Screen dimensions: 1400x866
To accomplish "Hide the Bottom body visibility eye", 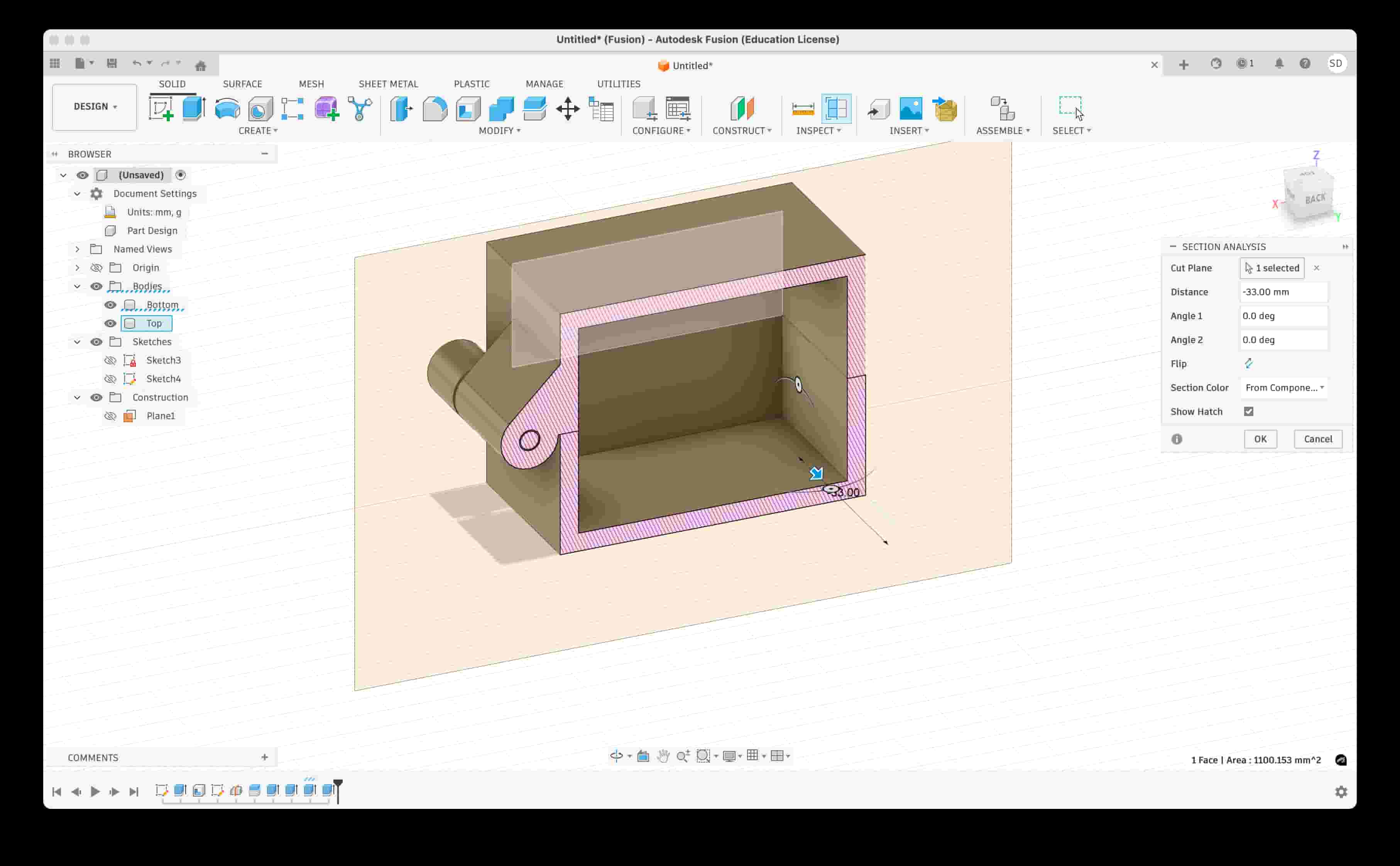I will [110, 305].
